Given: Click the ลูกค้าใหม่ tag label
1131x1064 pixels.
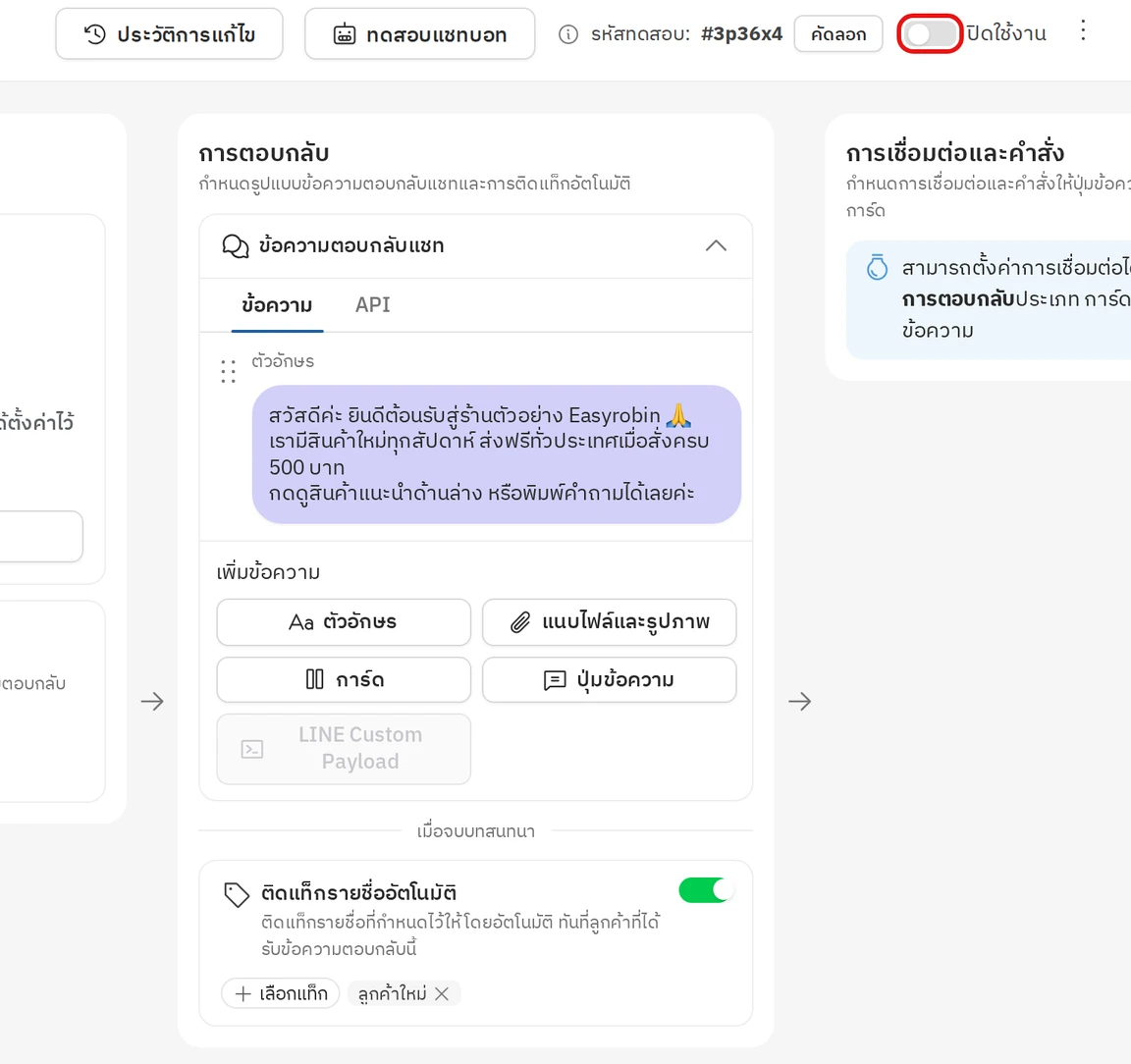Looking at the screenshot, I should click(393, 994).
